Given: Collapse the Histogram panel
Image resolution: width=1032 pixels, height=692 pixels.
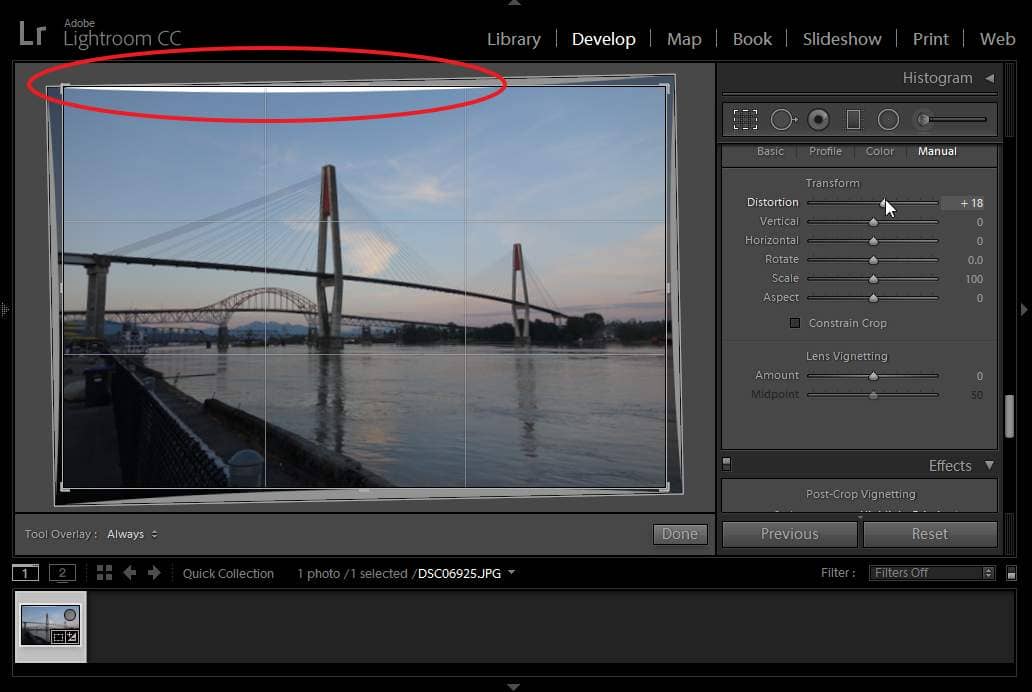Looking at the screenshot, I should [989, 78].
